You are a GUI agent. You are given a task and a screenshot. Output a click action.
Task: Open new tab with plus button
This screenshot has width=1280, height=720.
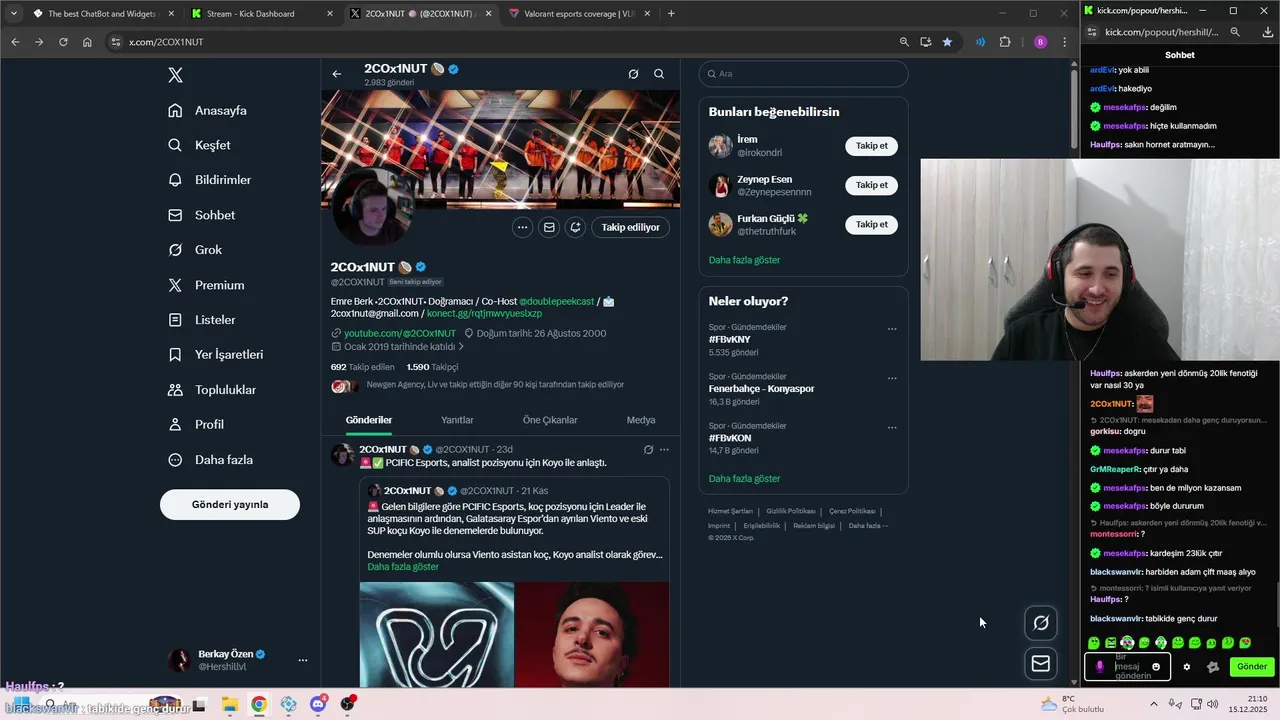[x=671, y=14]
